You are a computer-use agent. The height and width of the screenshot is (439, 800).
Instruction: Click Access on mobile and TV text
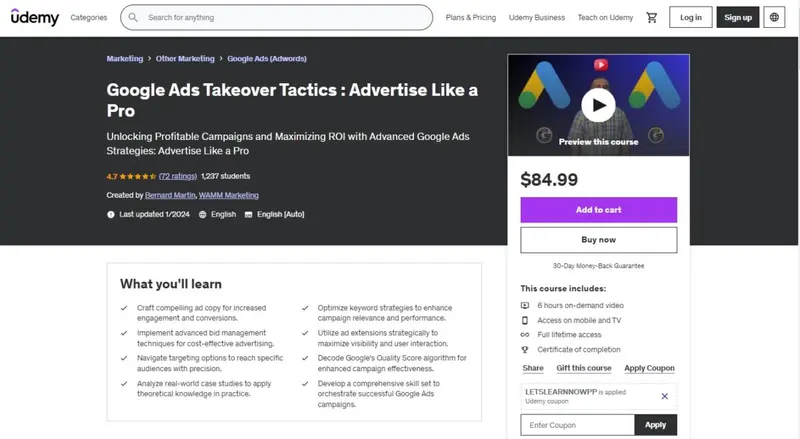[579, 320]
